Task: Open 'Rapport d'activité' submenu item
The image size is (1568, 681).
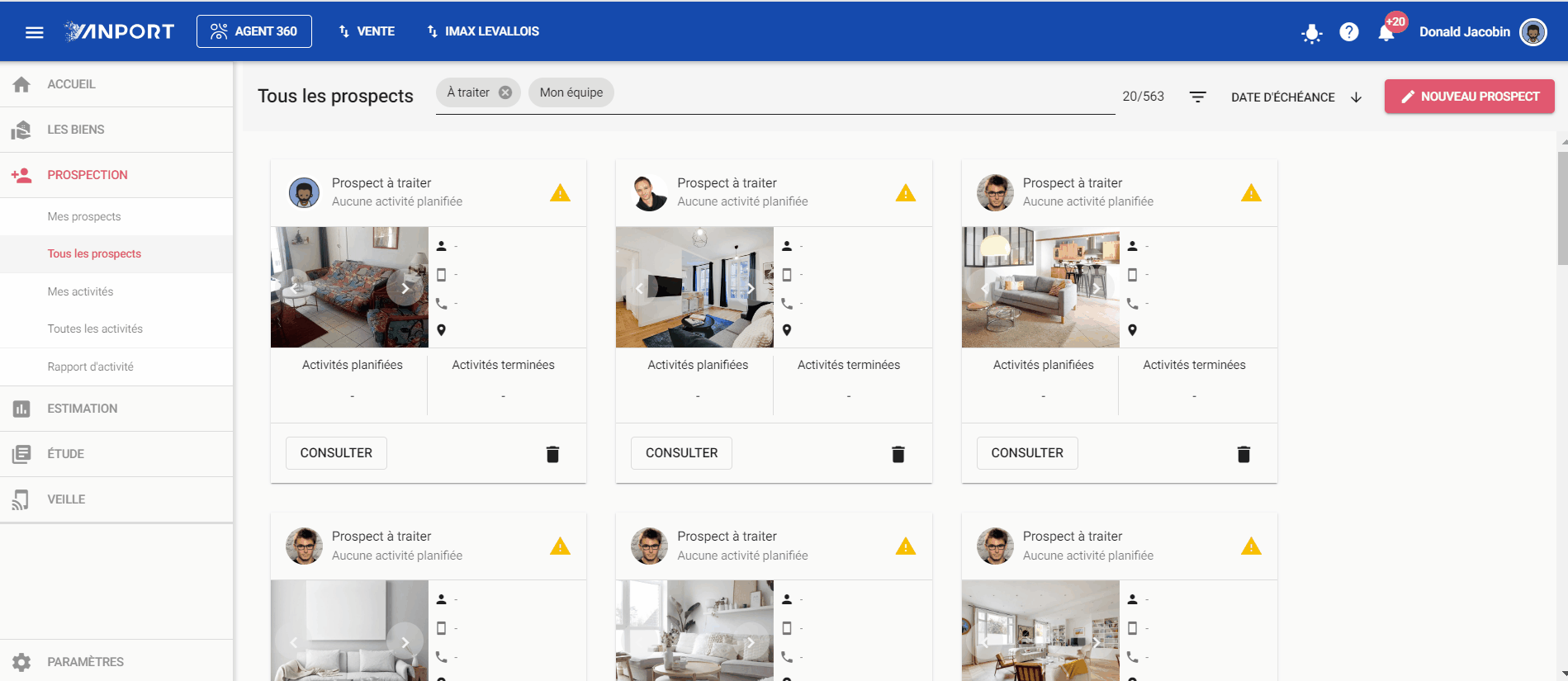Action: coord(116,367)
